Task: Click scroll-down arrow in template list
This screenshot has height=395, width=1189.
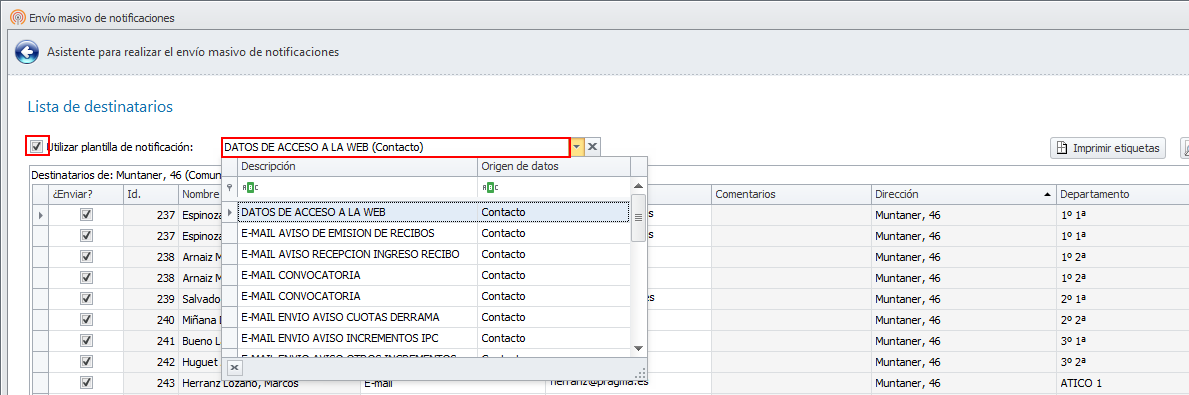Action: click(638, 347)
